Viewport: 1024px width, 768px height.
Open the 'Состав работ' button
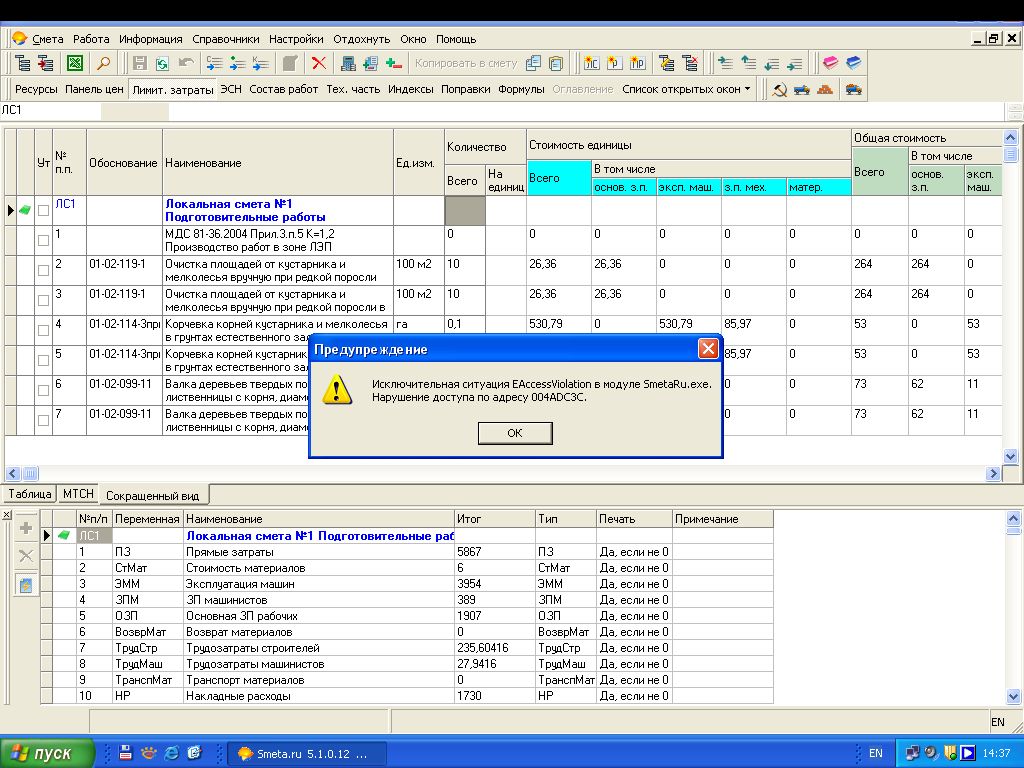coord(283,89)
